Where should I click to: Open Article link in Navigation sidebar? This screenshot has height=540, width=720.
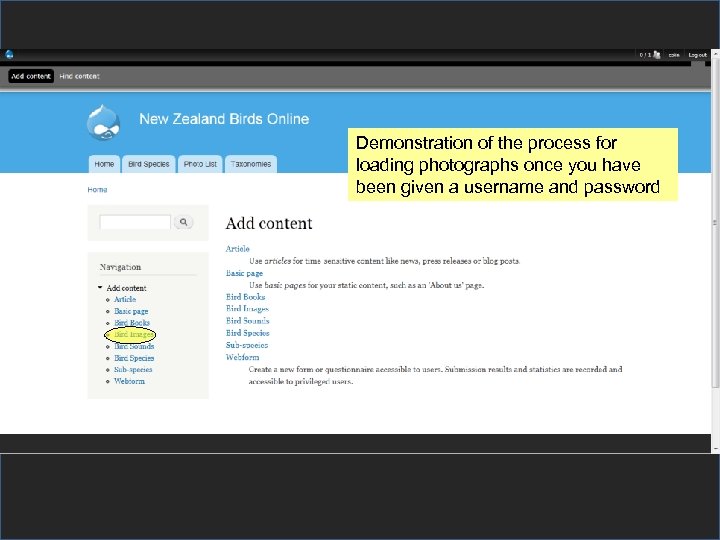(125, 299)
